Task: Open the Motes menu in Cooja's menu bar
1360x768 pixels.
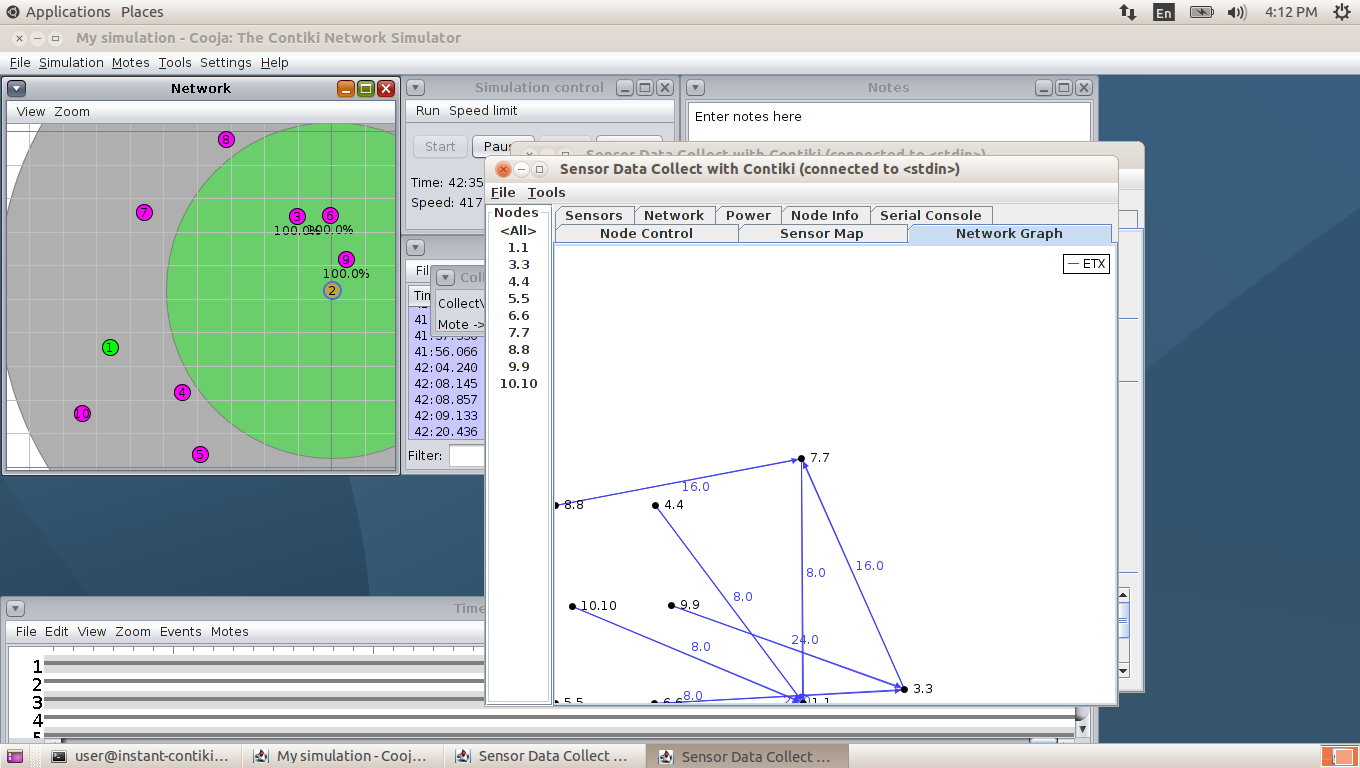Action: [x=130, y=62]
